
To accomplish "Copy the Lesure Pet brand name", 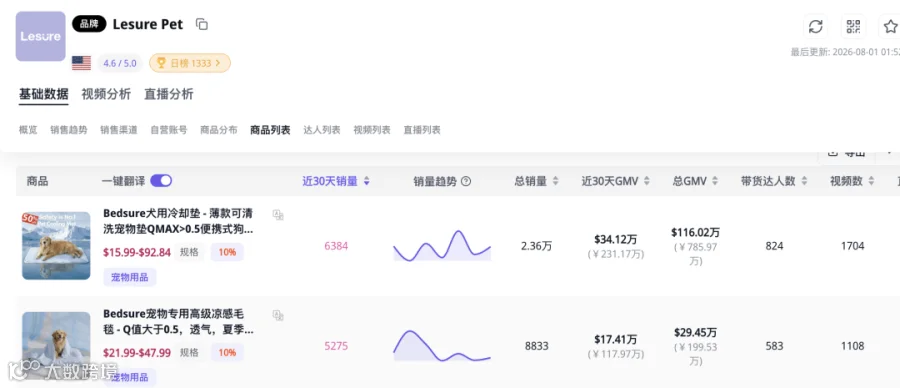I will click(x=201, y=24).
